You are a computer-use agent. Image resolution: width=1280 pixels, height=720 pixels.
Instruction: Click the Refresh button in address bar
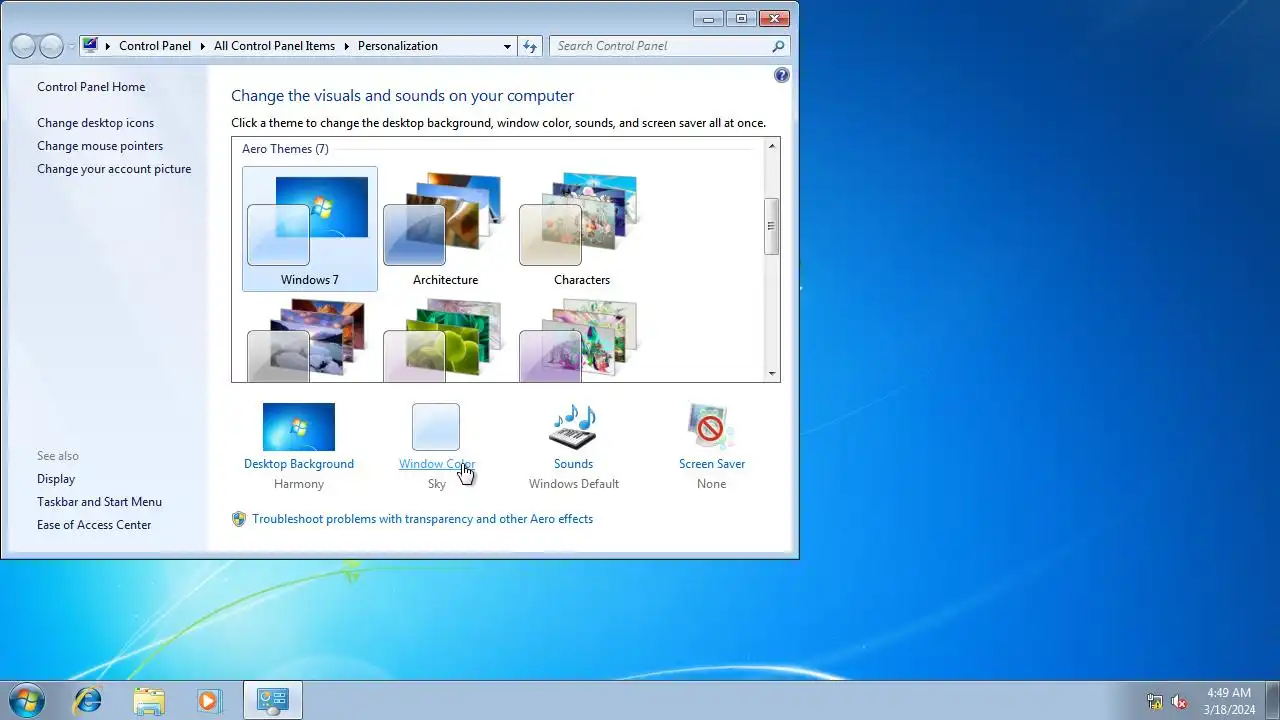click(530, 46)
